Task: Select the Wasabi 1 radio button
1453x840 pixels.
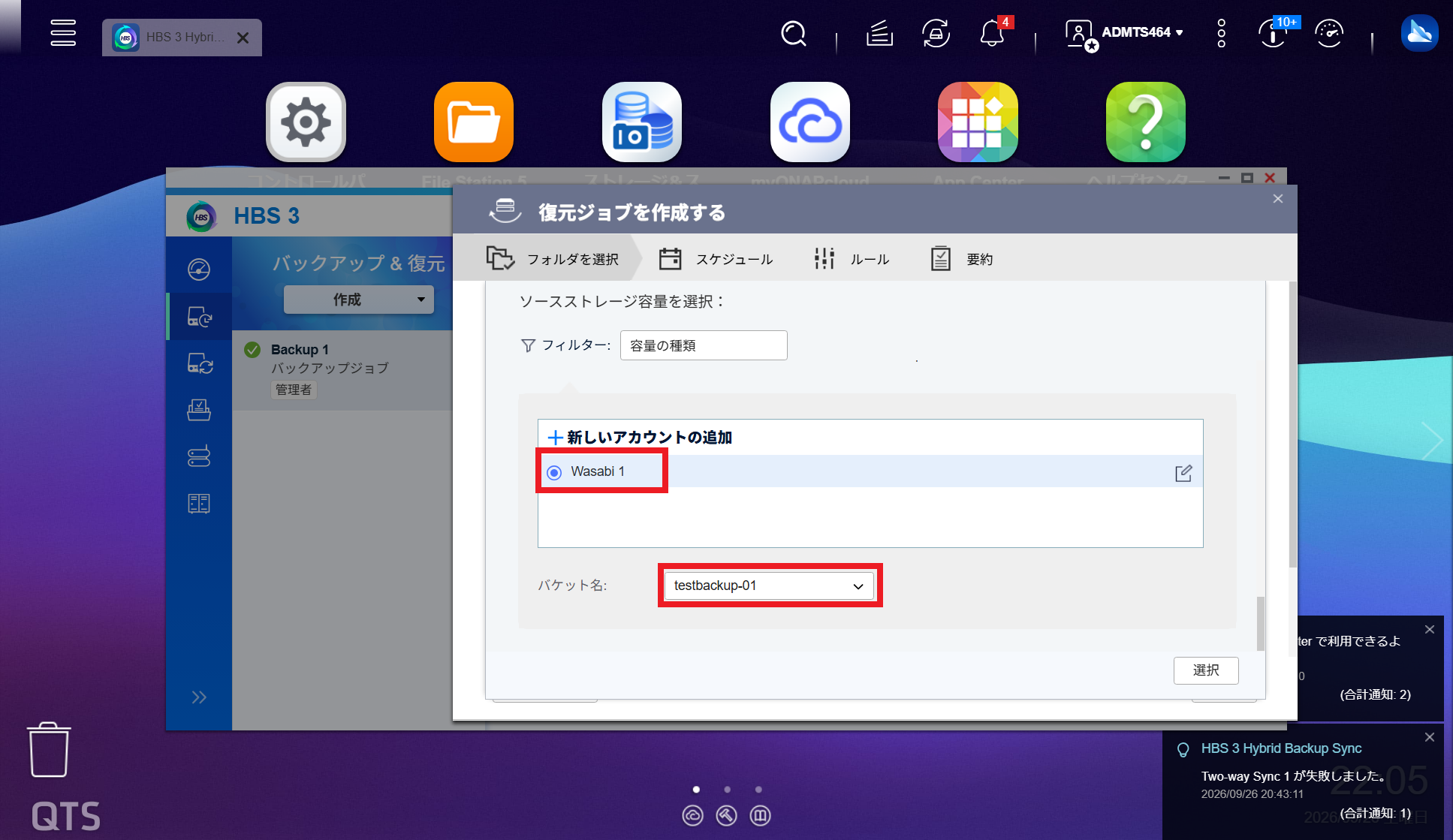Action: tap(554, 472)
